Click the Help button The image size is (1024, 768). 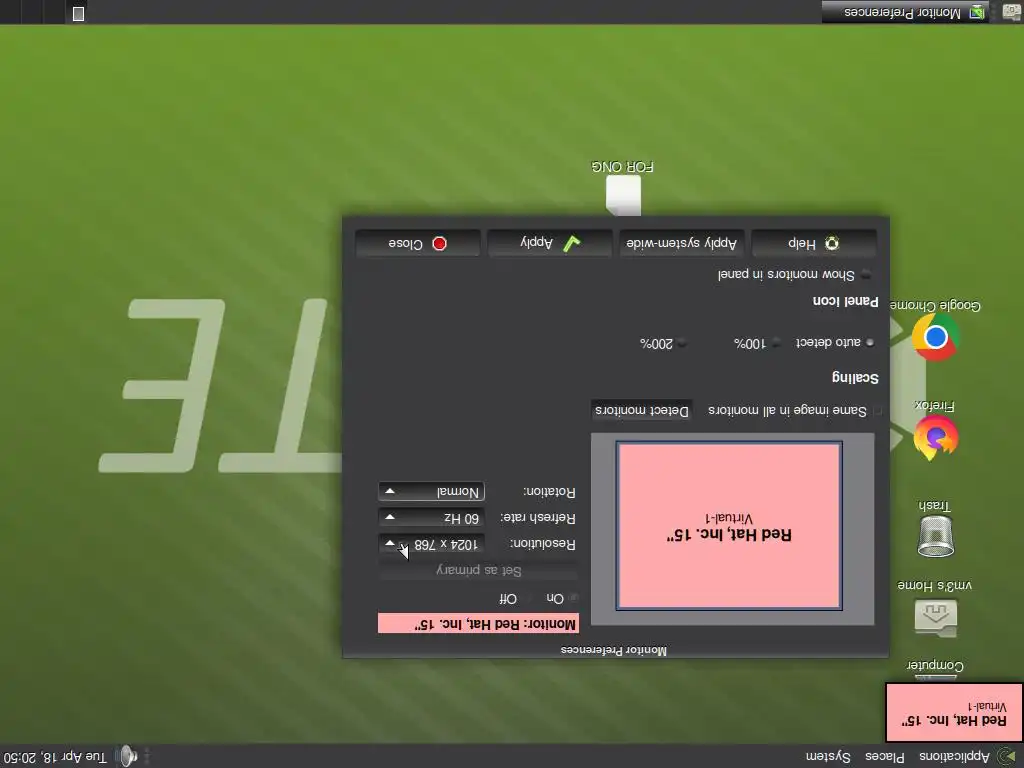(814, 244)
